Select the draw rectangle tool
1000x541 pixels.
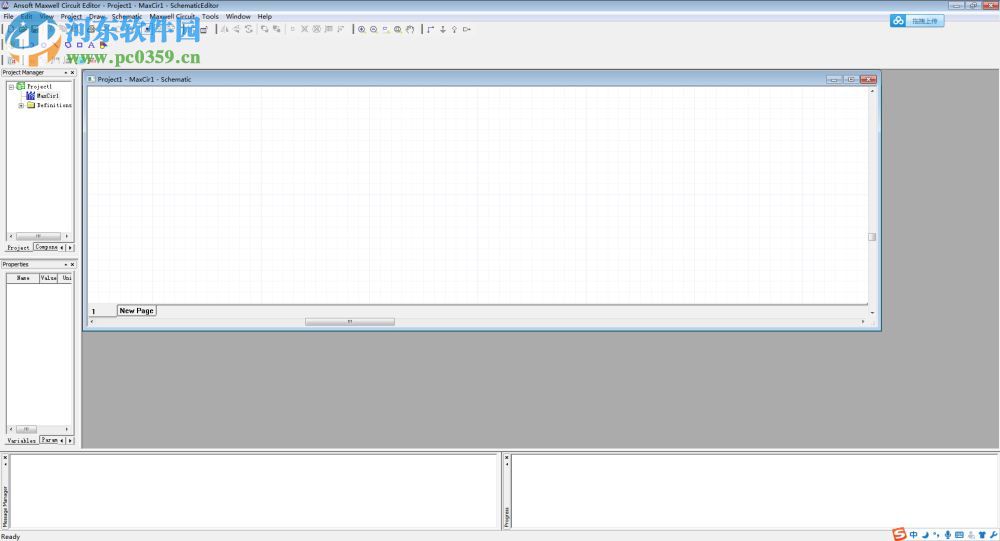80,45
